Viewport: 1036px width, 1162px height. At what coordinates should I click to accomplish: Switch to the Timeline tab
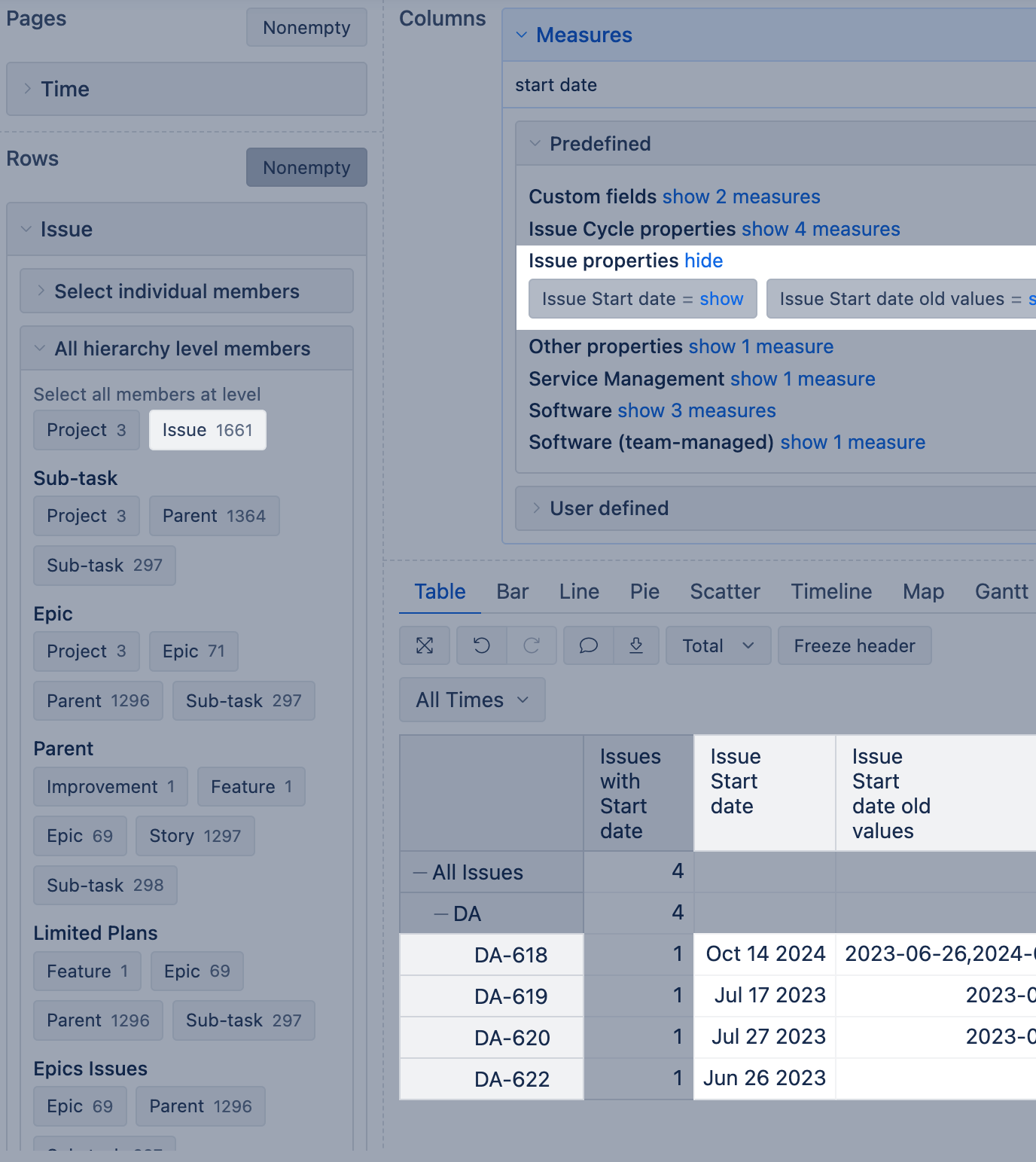831,591
